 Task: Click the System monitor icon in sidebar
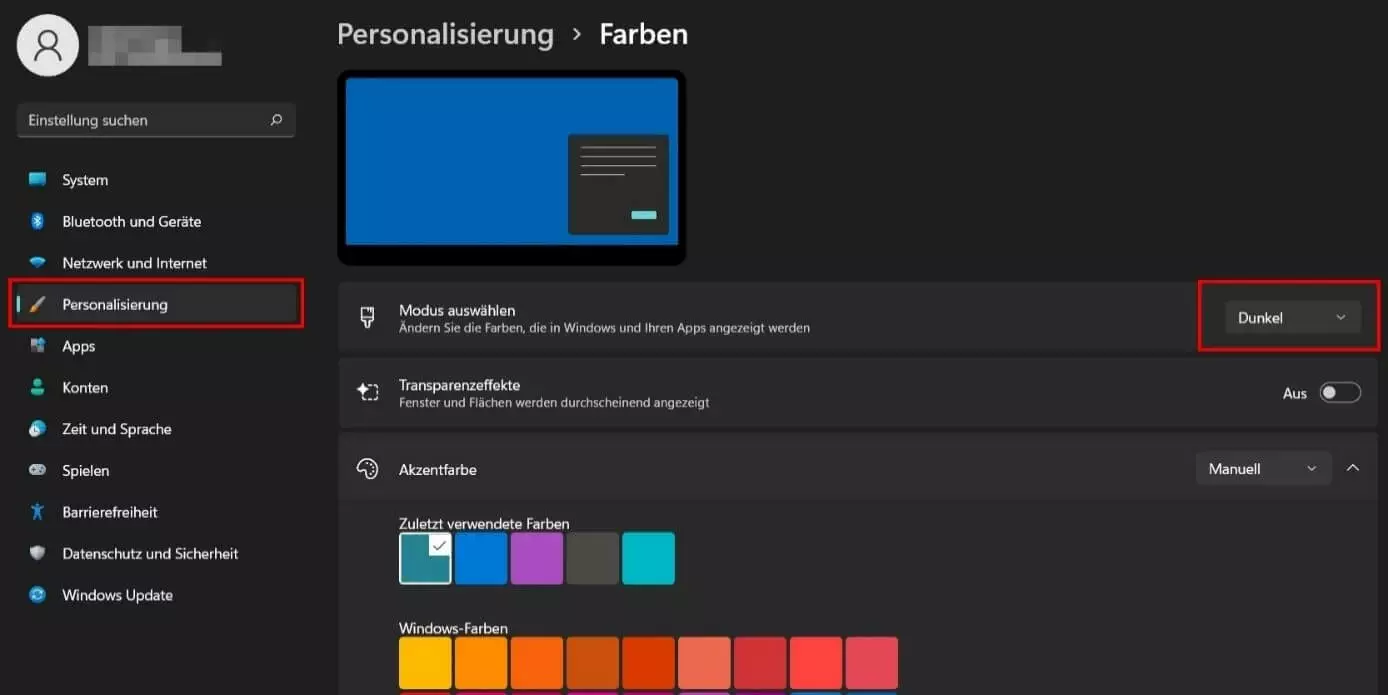[38, 180]
